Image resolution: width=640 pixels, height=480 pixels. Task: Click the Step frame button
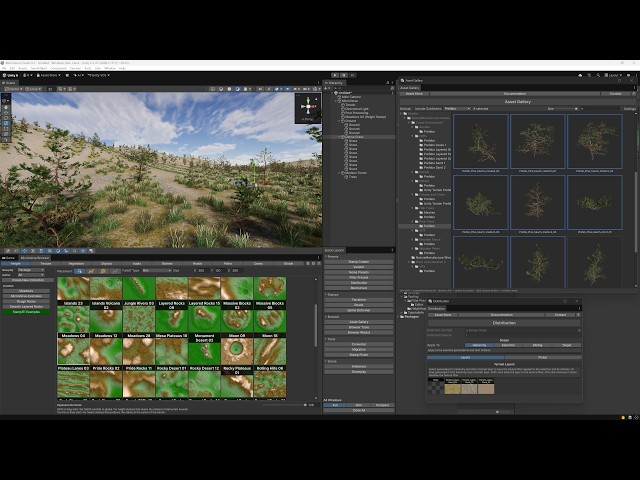352,75
